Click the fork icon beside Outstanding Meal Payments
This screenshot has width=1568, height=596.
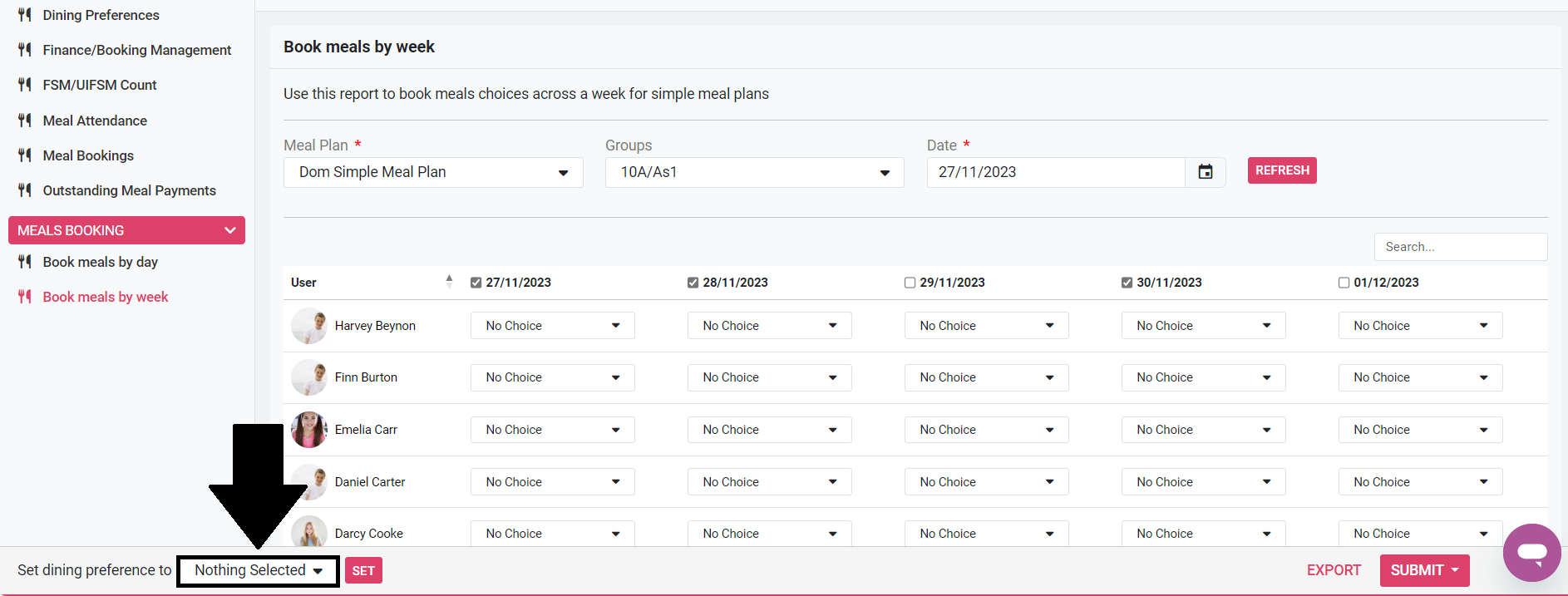point(25,190)
